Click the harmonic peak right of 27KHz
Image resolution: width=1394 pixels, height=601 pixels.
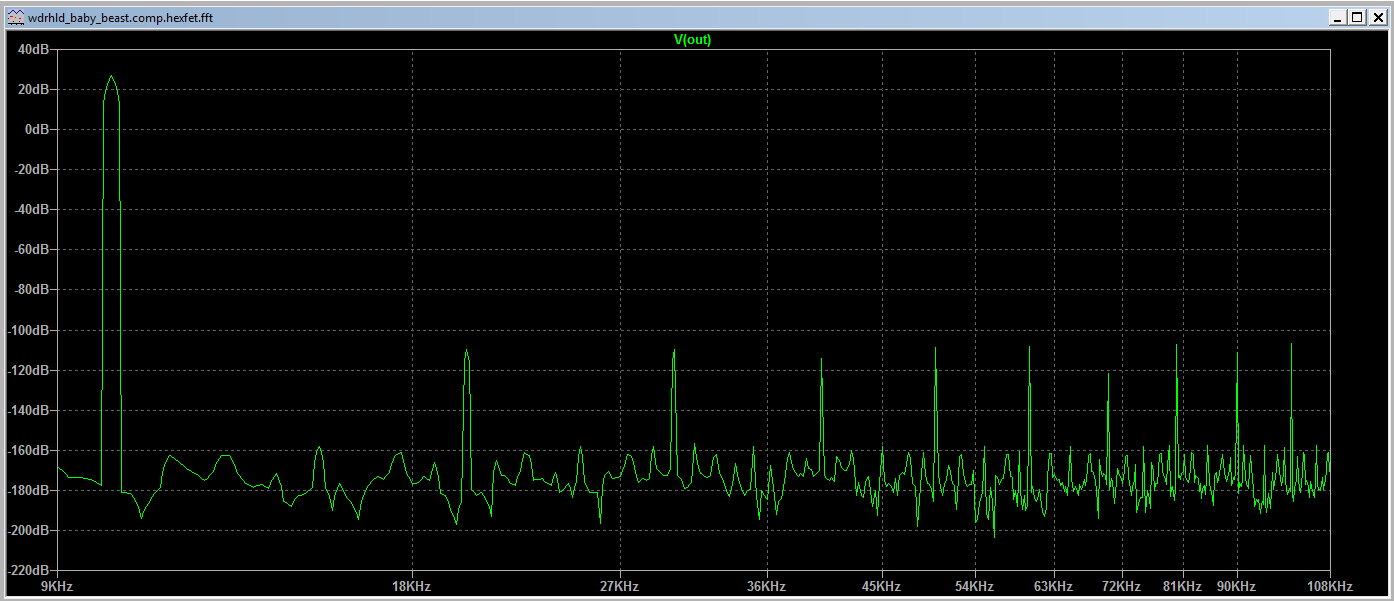point(674,352)
